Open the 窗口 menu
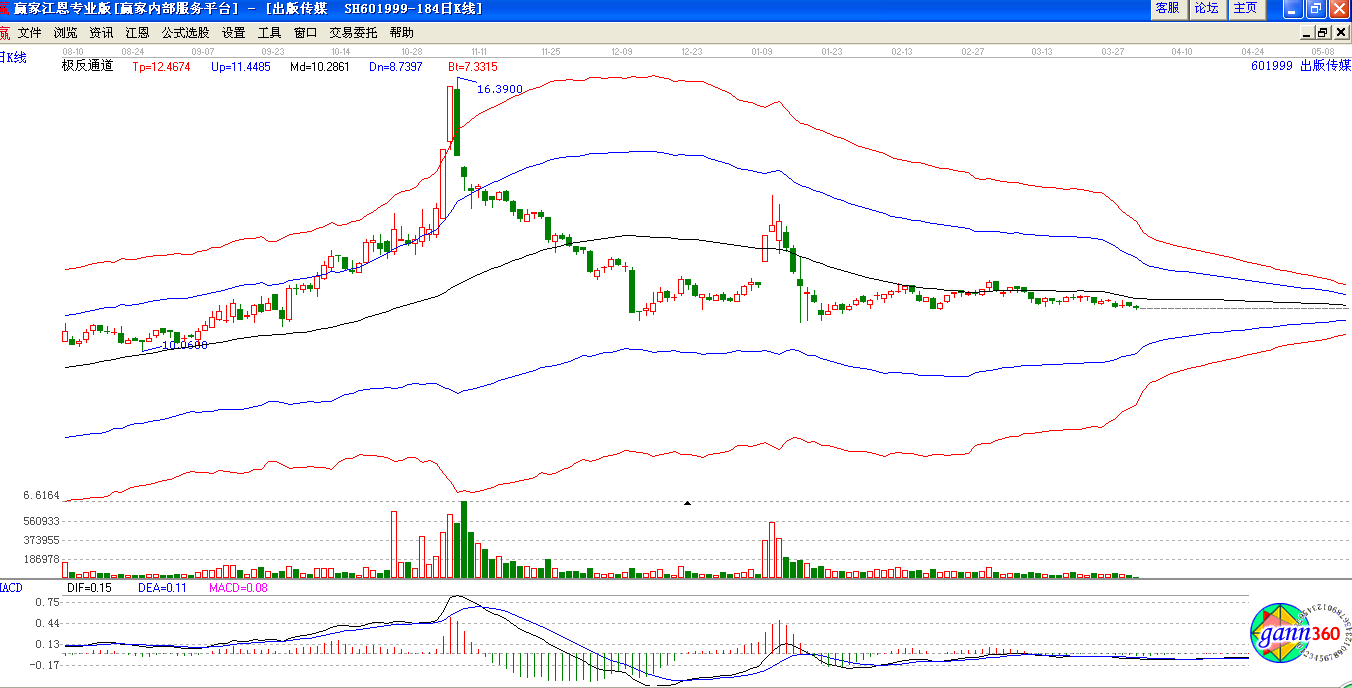1352x688 pixels. 305,33
